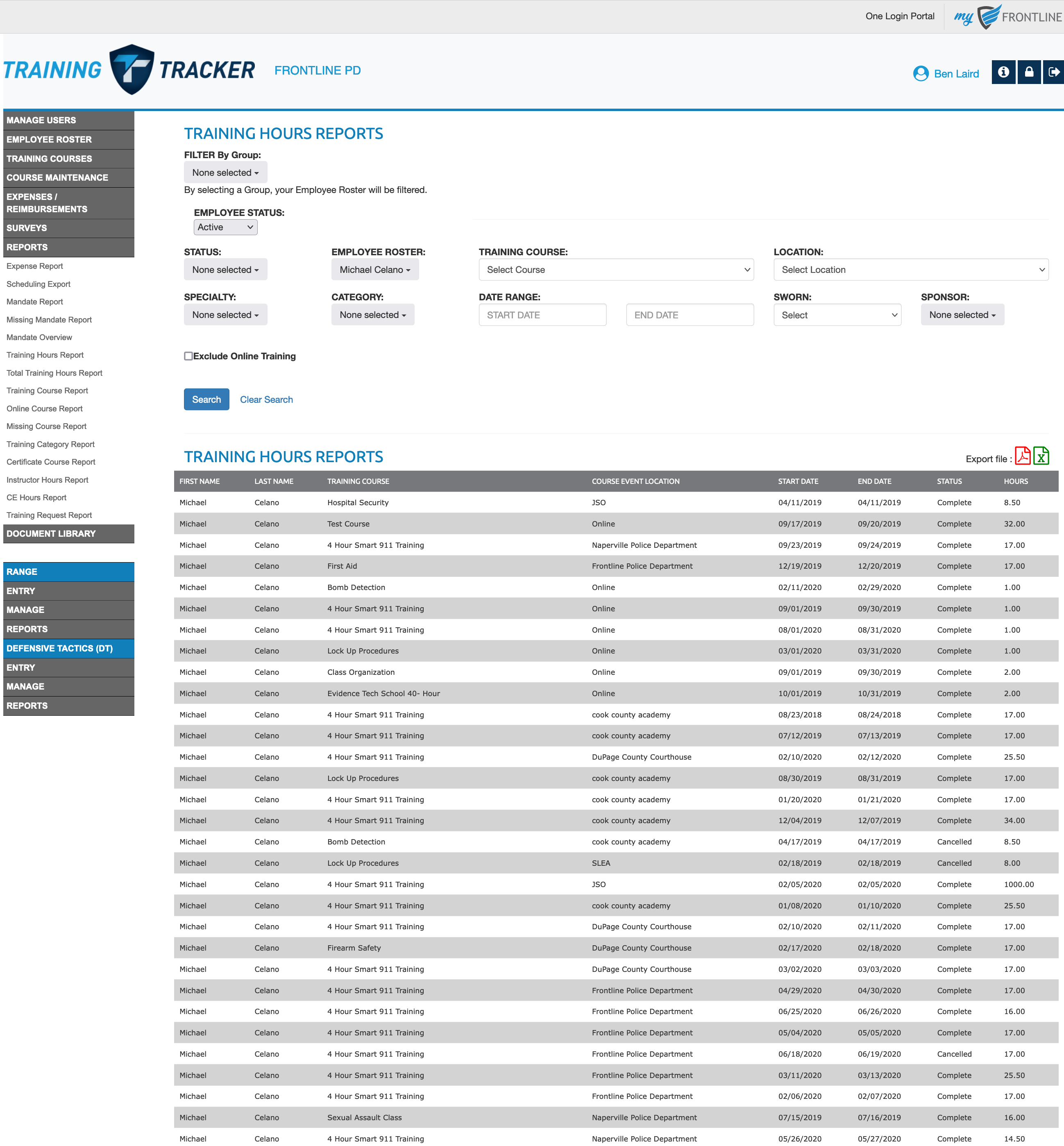This screenshot has width=1064, height=1146.
Task: Sort by Hours column header
Action: click(1016, 481)
